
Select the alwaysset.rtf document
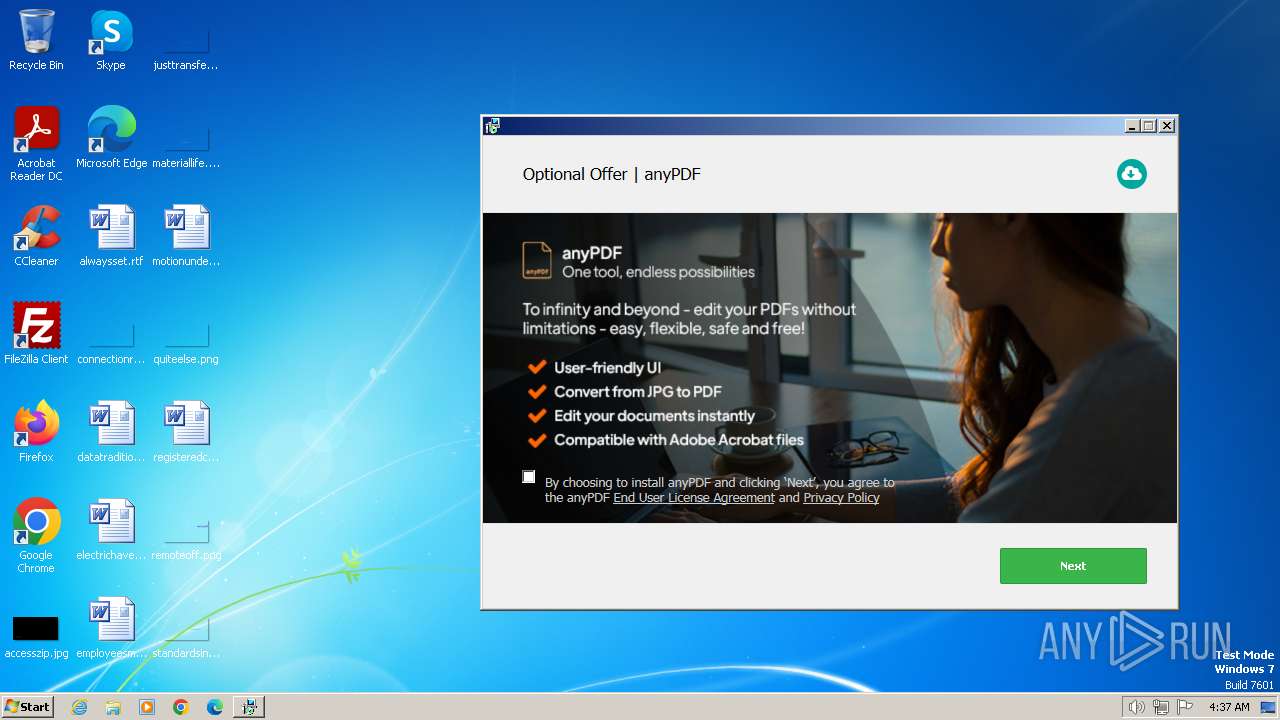[x=110, y=236]
